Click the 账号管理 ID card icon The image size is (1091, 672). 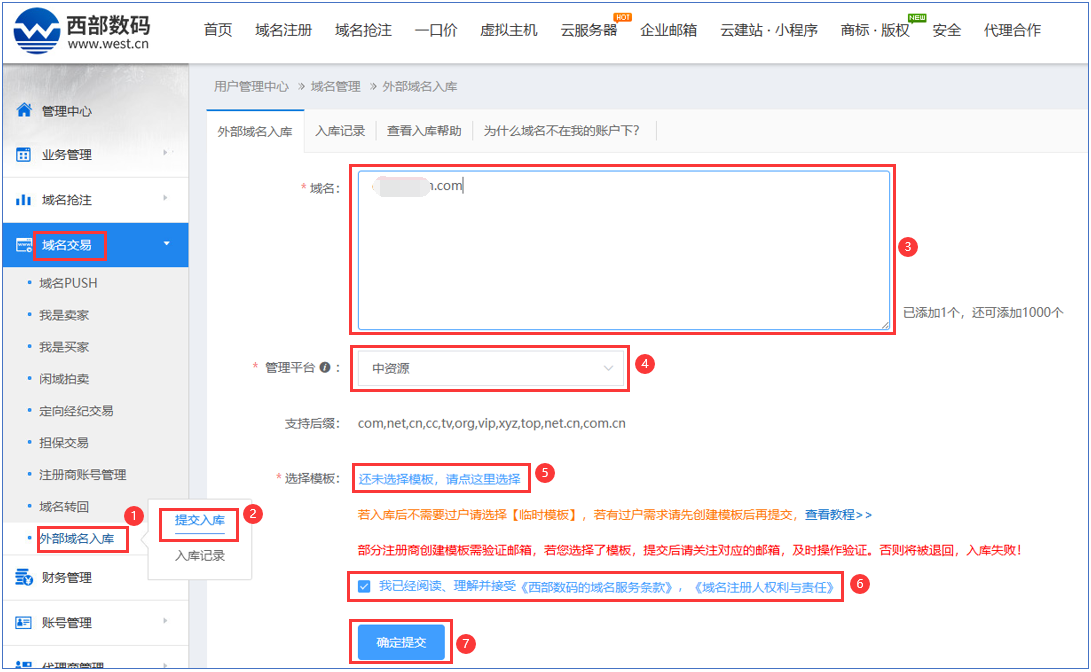24,622
